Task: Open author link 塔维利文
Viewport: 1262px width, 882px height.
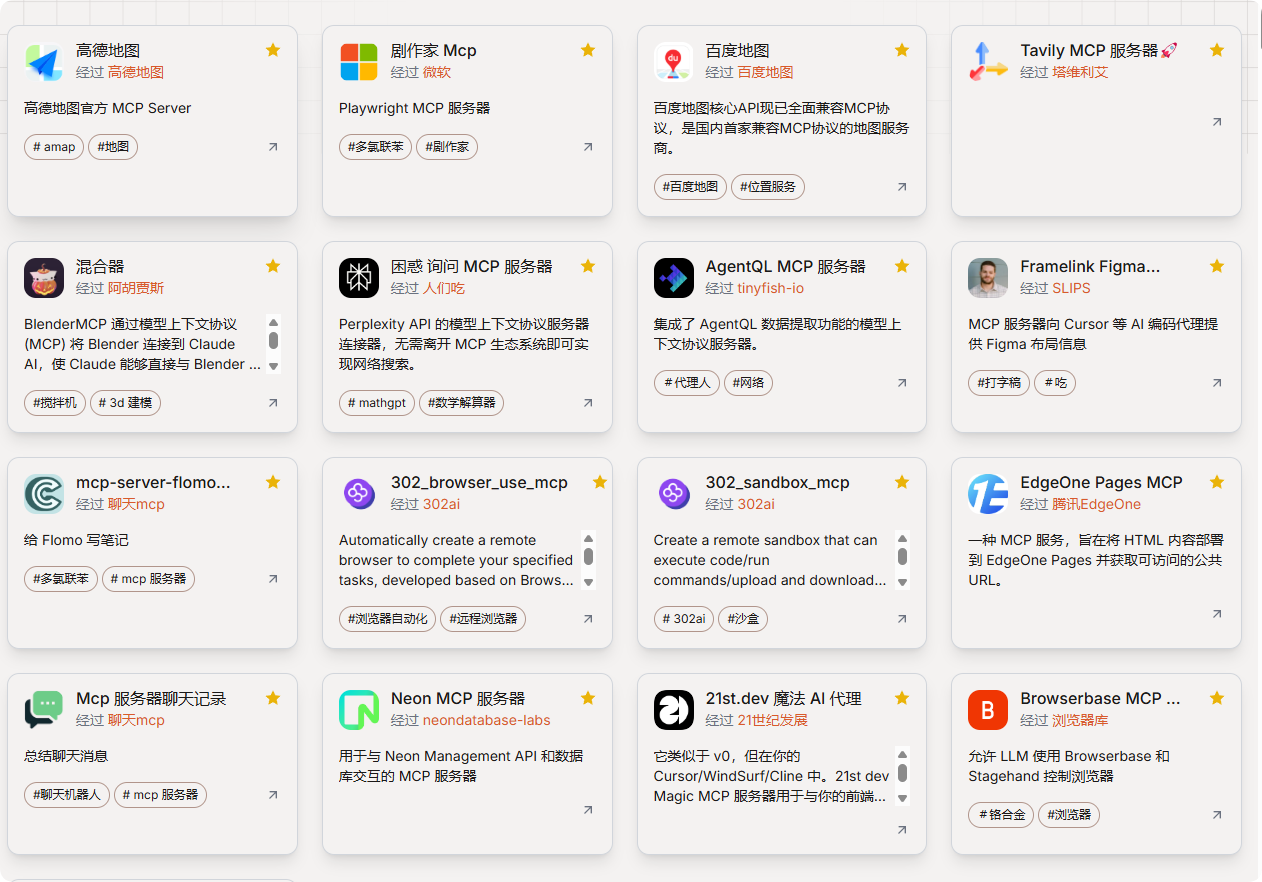Action: click(x=1080, y=72)
